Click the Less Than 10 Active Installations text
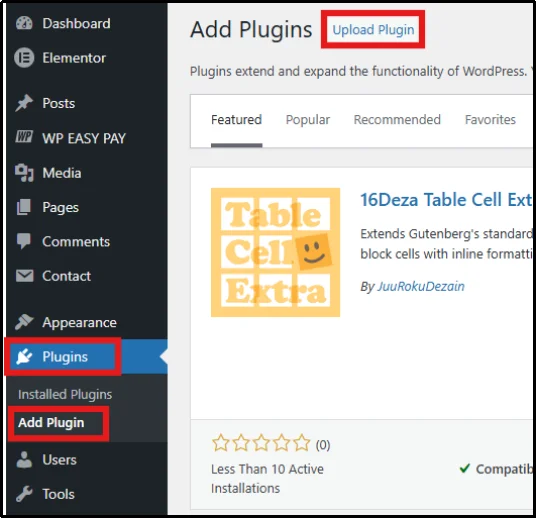The image size is (537, 519). click(x=267, y=479)
